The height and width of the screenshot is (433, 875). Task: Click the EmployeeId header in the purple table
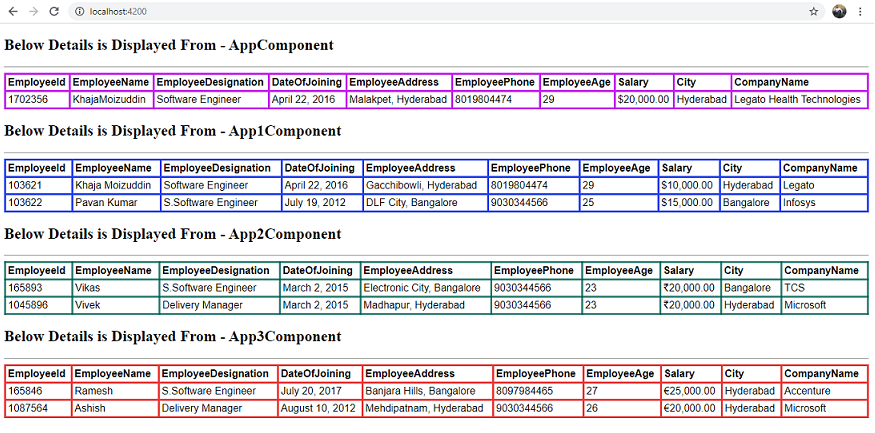coord(37,82)
